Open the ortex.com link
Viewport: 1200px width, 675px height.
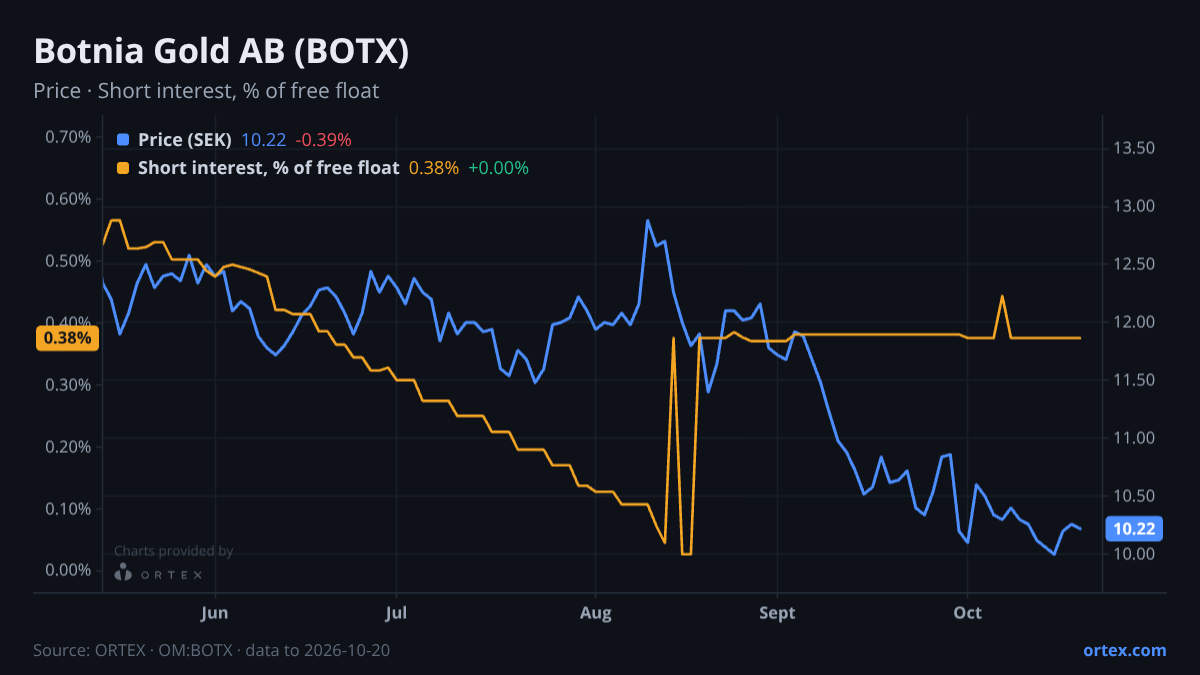pyautogui.click(x=1125, y=650)
